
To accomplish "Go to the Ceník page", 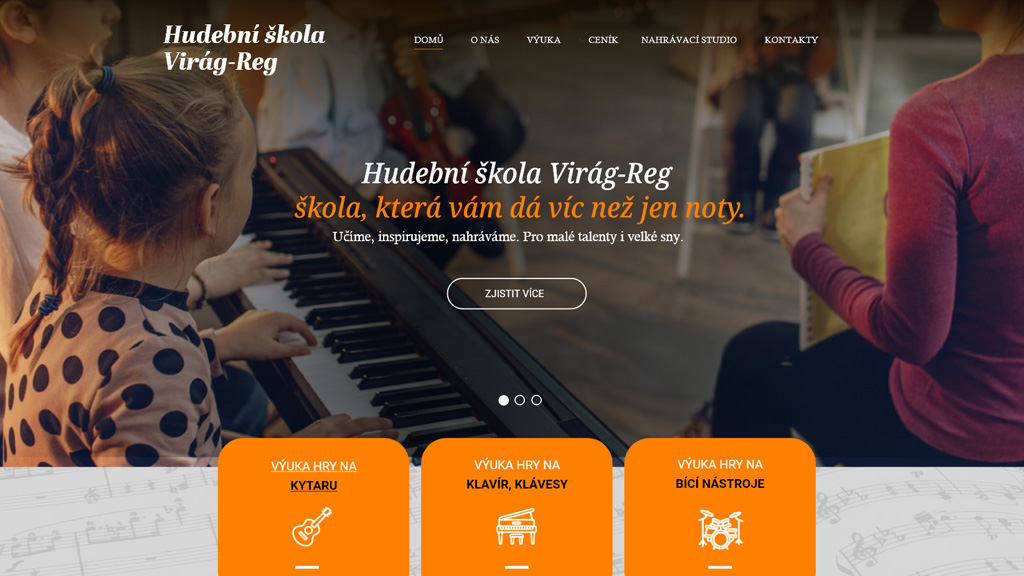I will [x=603, y=40].
